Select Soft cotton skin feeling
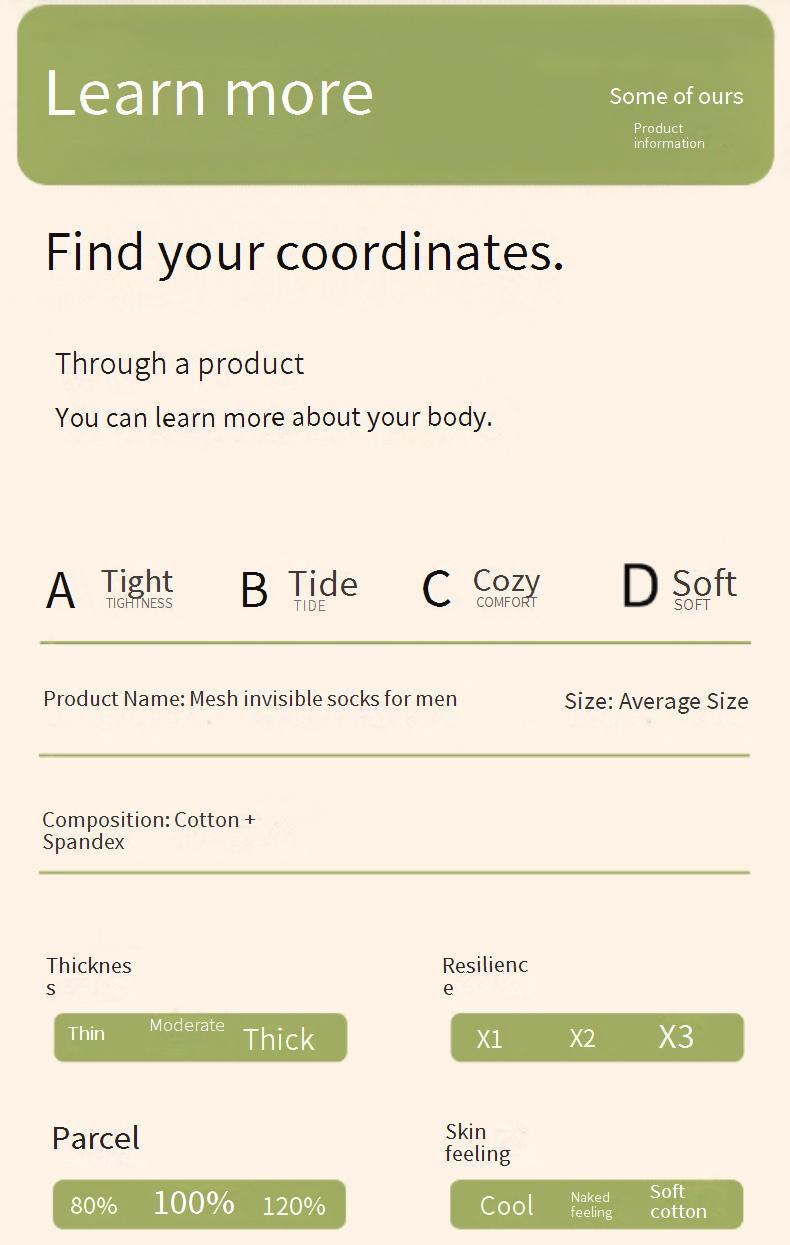Image resolution: width=790 pixels, height=1245 pixels. coord(678,1202)
